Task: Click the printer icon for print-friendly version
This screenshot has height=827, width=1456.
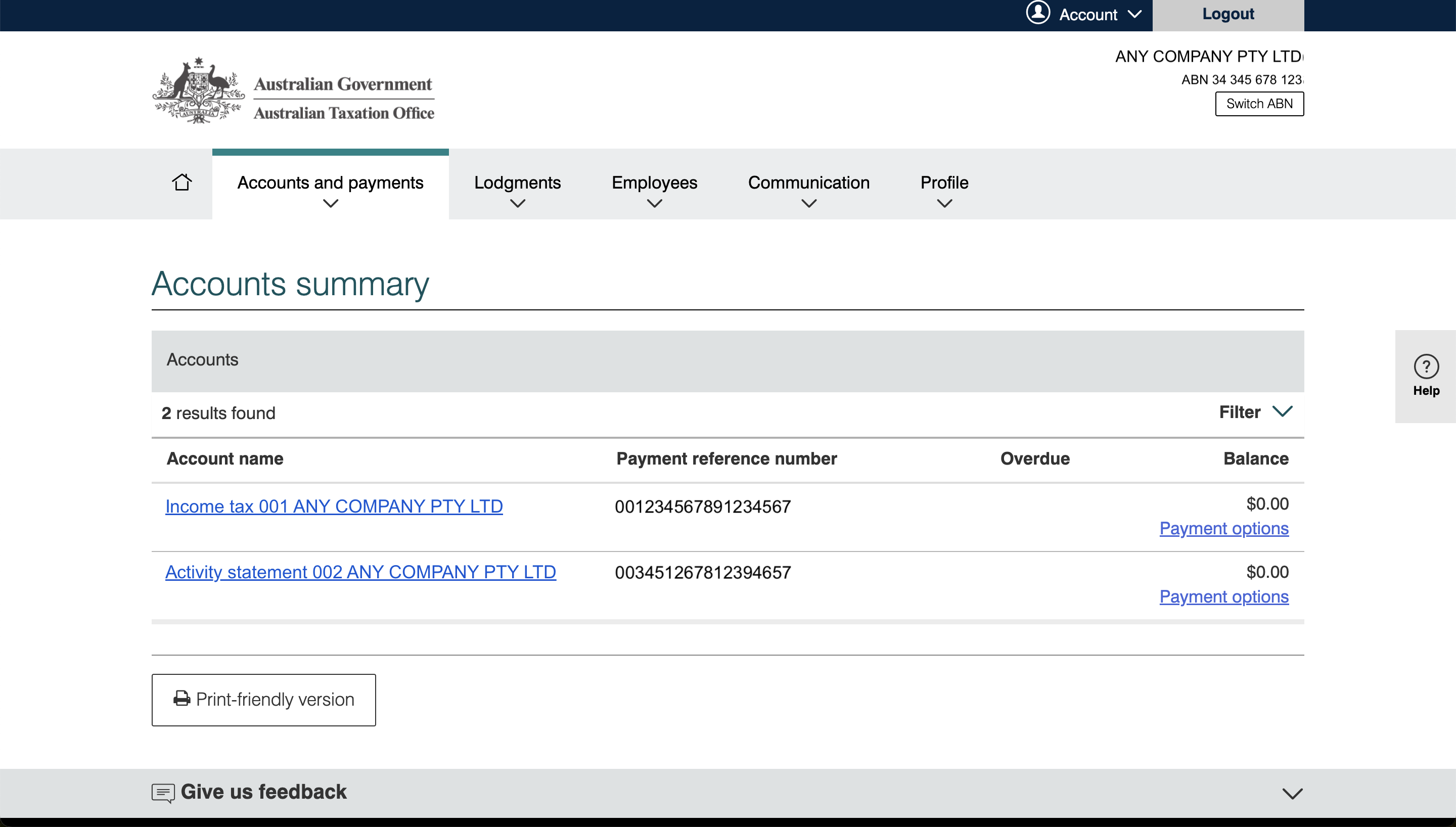Action: [181, 699]
